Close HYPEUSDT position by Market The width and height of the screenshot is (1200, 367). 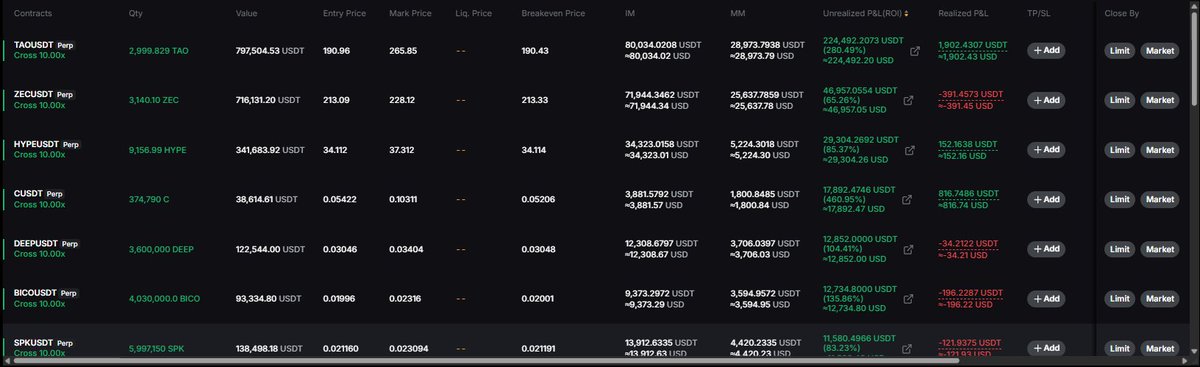tap(1160, 150)
